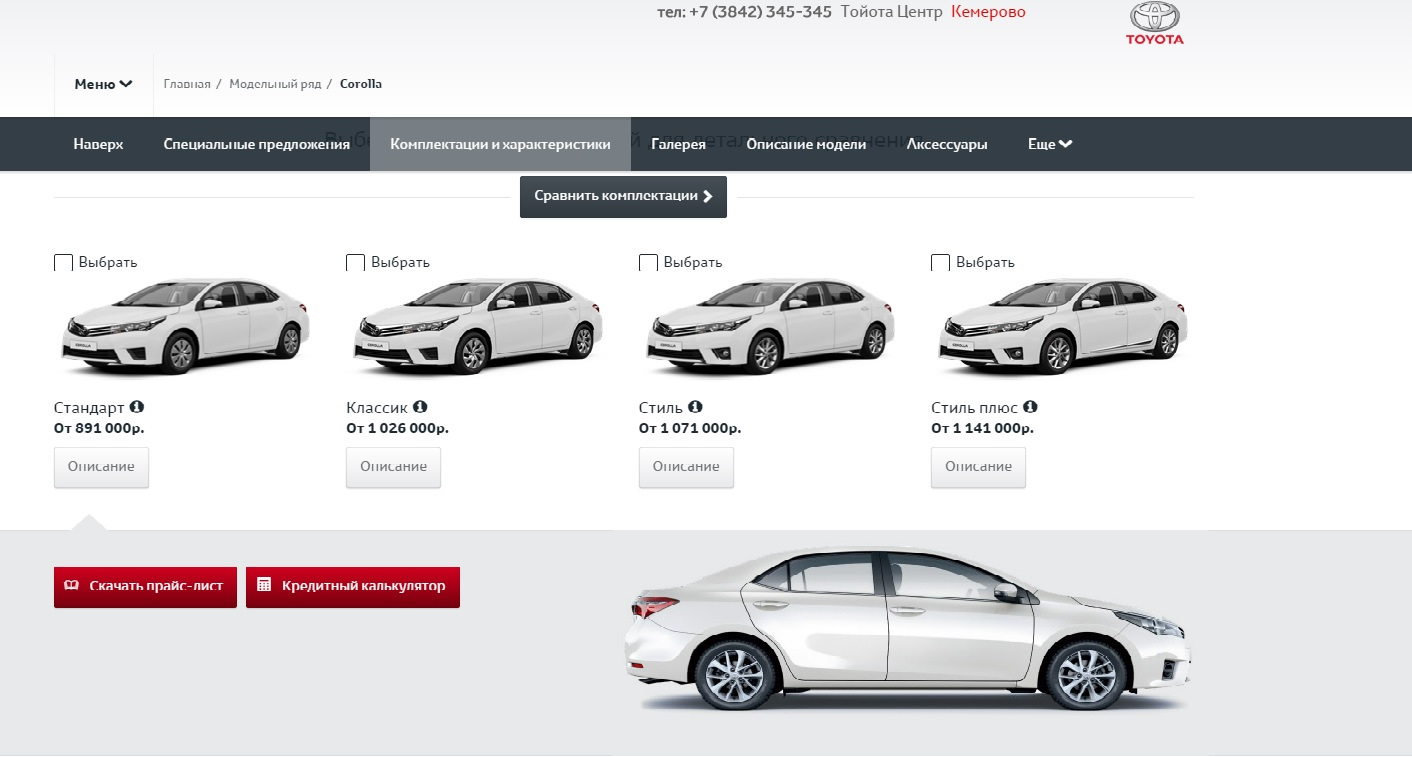Open the Галерея section
This screenshot has width=1412, height=757.
point(678,144)
